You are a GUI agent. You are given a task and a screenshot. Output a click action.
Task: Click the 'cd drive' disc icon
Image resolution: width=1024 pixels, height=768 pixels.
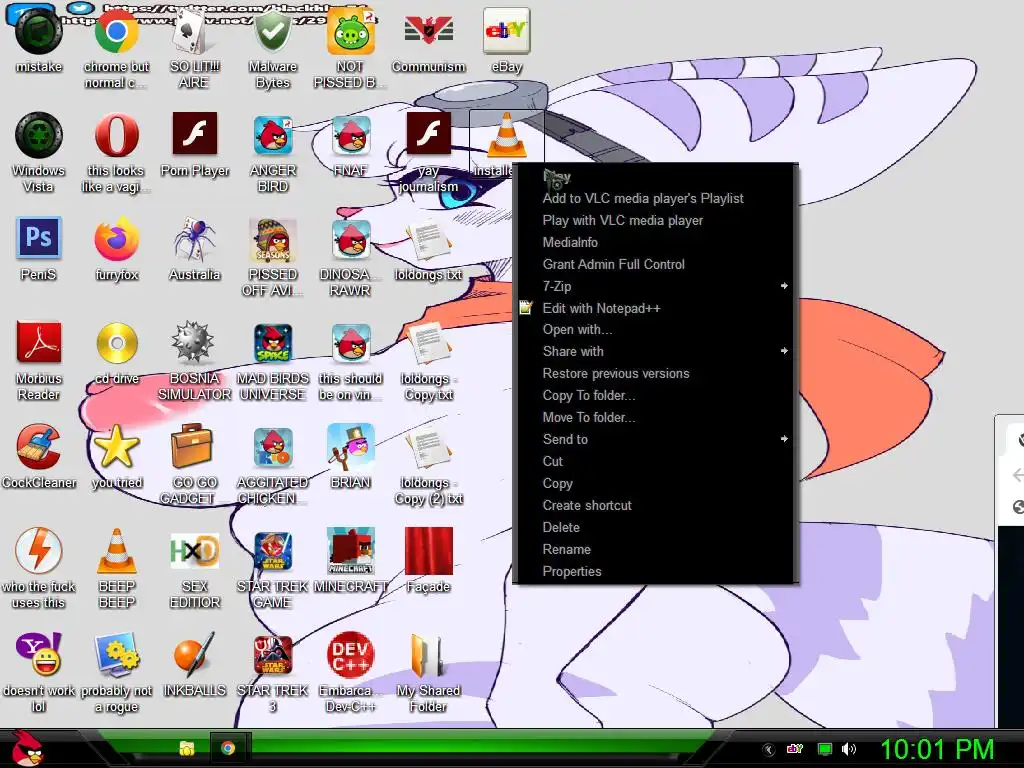click(116, 343)
